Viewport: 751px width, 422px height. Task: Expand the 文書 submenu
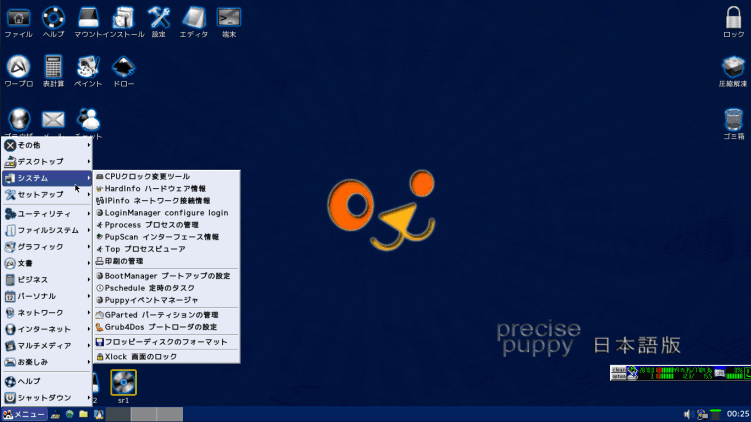47,263
